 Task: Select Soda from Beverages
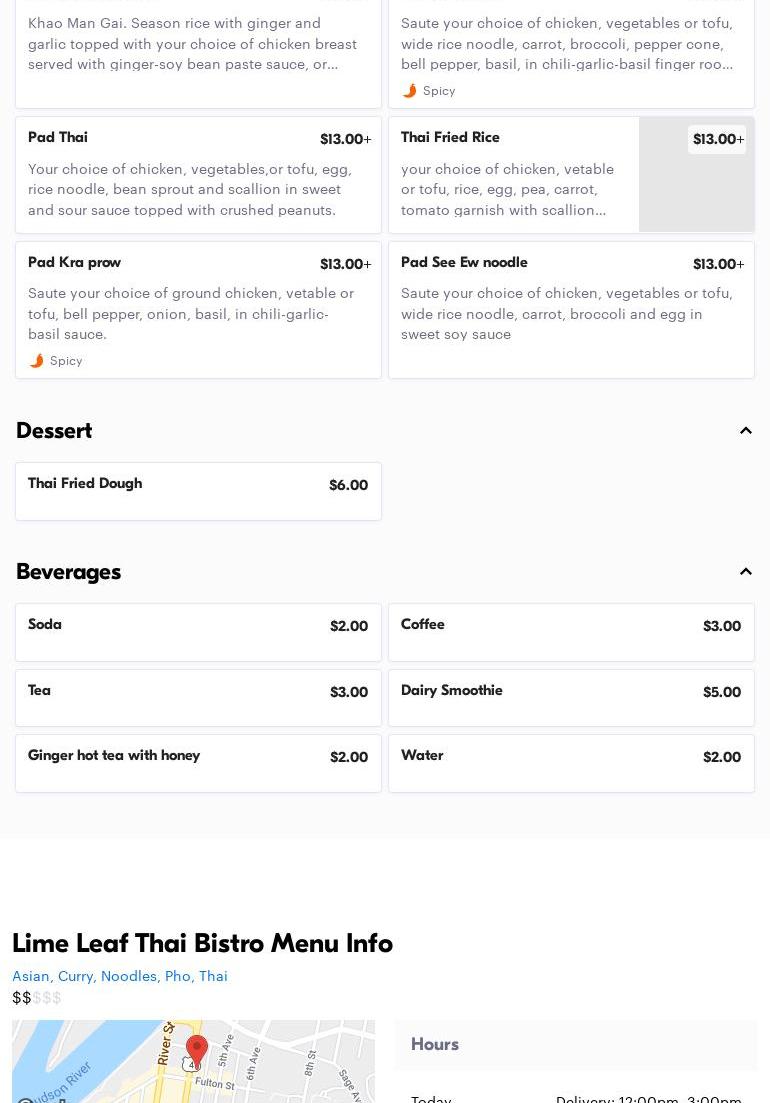click(x=198, y=632)
